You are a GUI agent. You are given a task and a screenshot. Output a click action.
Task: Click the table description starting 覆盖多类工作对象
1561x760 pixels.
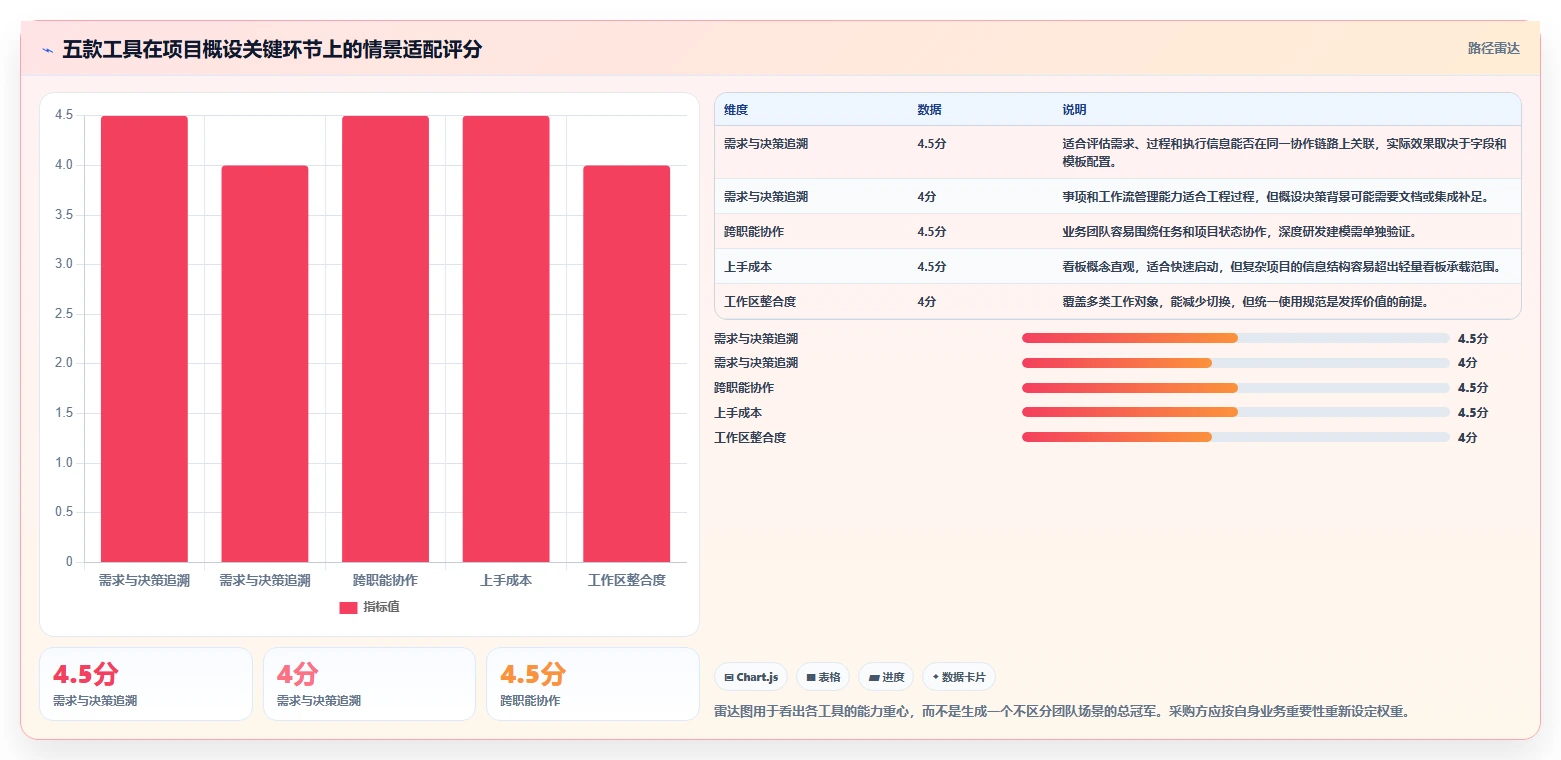pos(1245,301)
